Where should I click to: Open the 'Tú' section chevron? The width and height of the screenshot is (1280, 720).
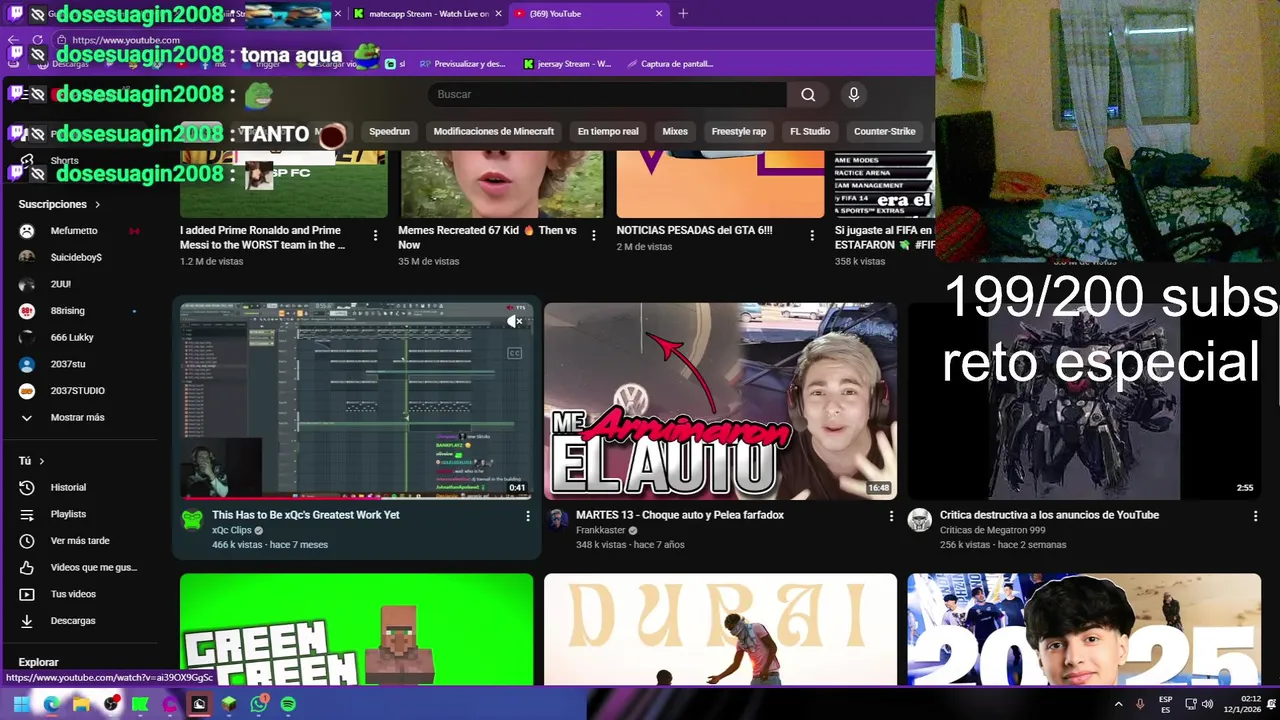pyautogui.click(x=41, y=461)
